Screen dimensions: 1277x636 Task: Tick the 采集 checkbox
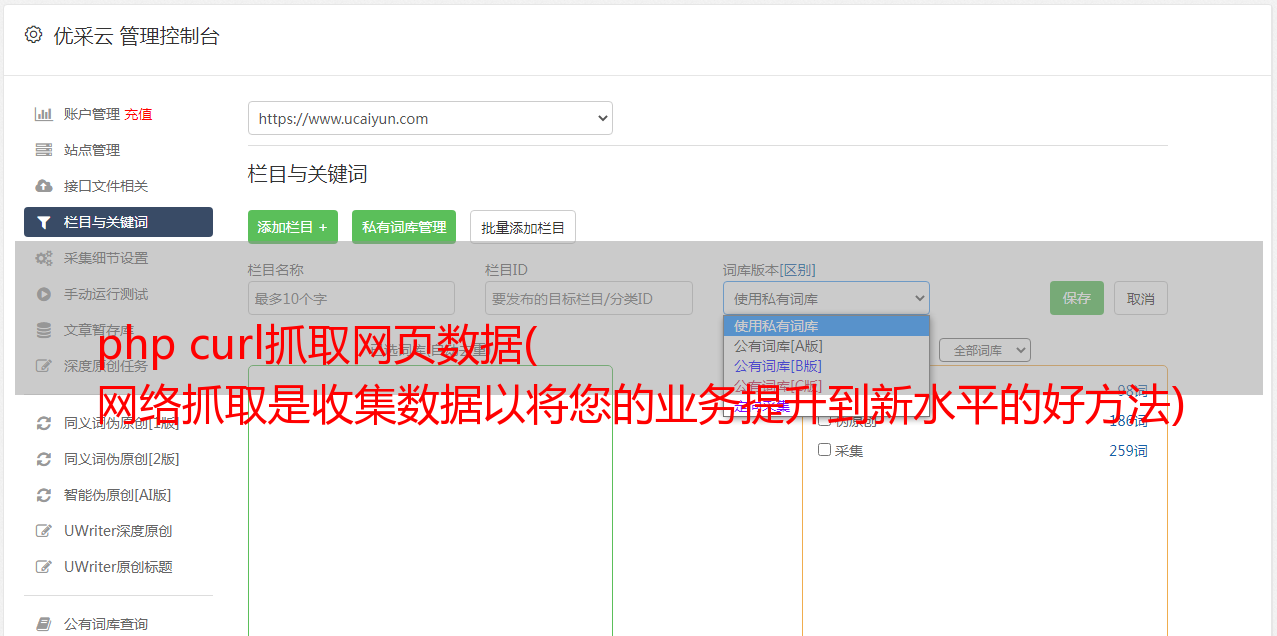coord(825,450)
